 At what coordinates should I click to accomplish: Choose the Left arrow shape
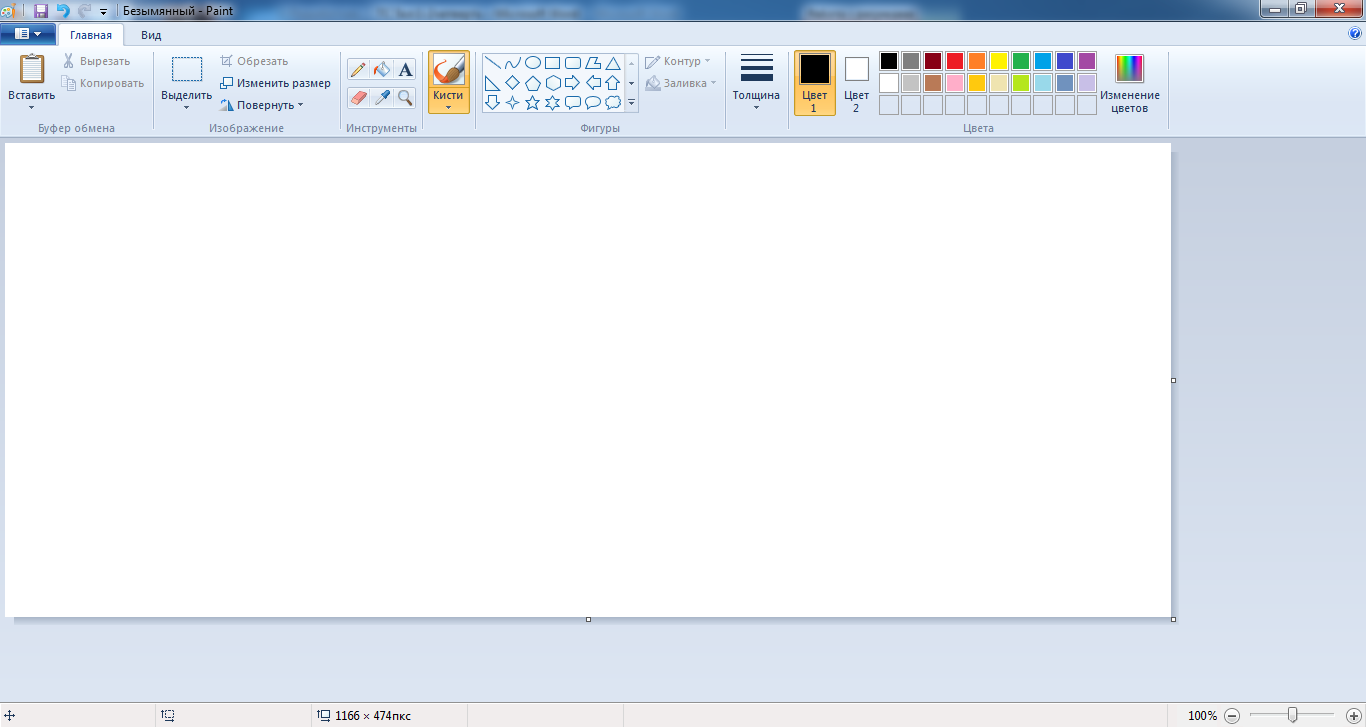click(x=593, y=83)
